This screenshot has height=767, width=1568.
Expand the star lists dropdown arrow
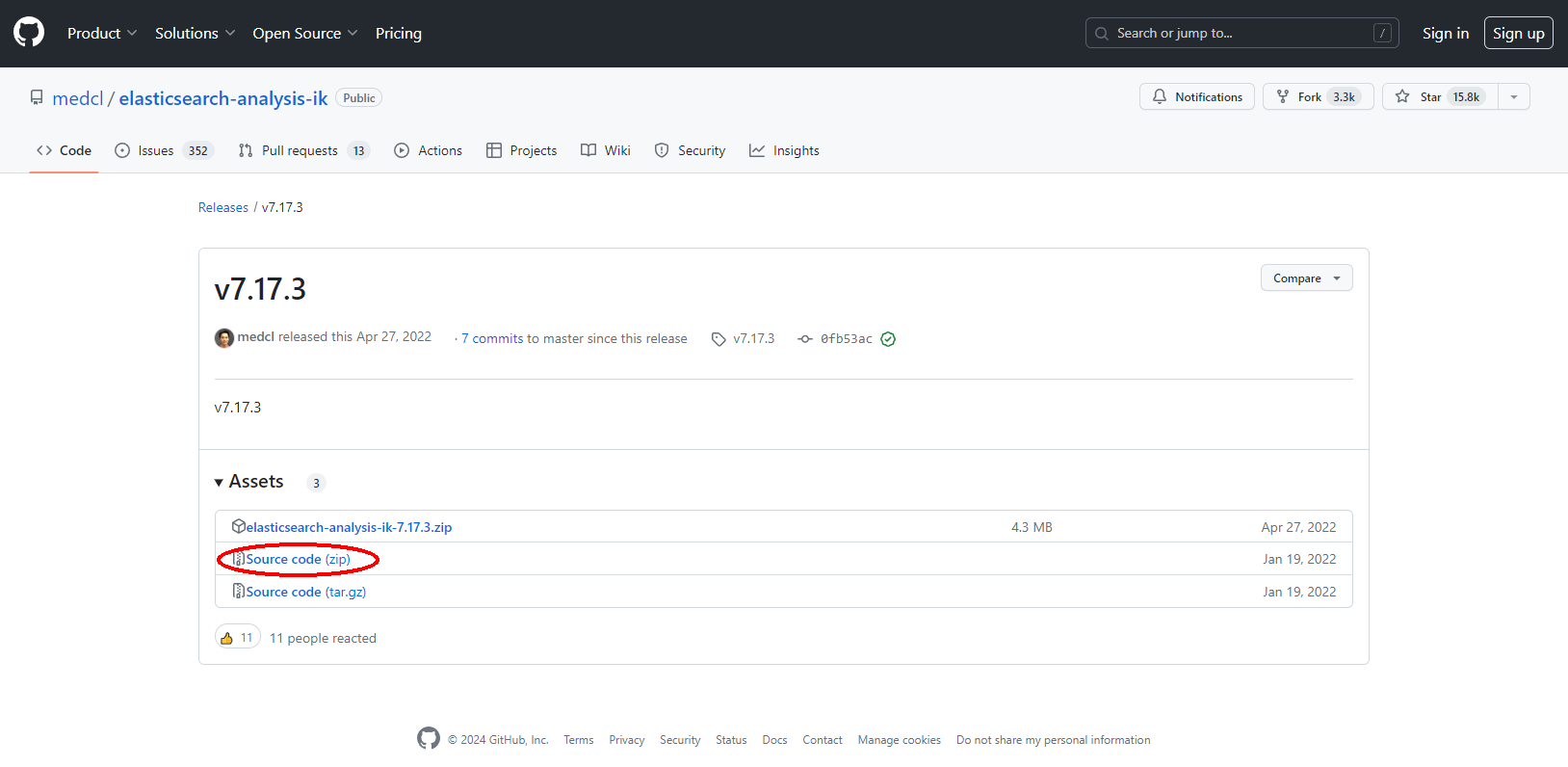tap(1514, 97)
